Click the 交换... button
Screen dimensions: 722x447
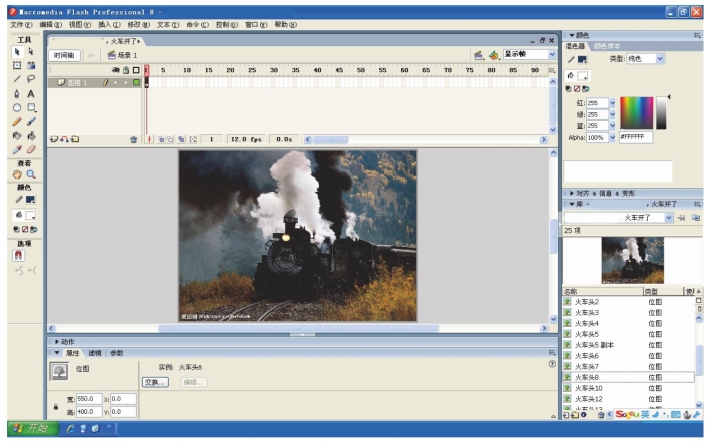tap(155, 382)
